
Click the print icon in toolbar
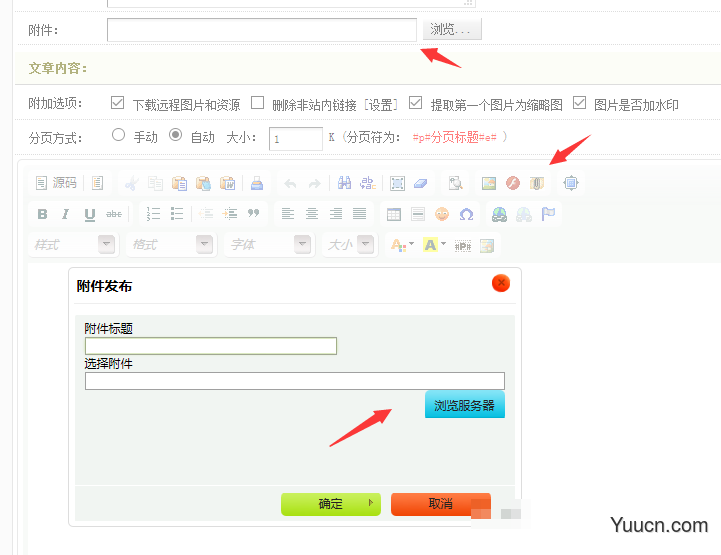pyautogui.click(x=257, y=183)
